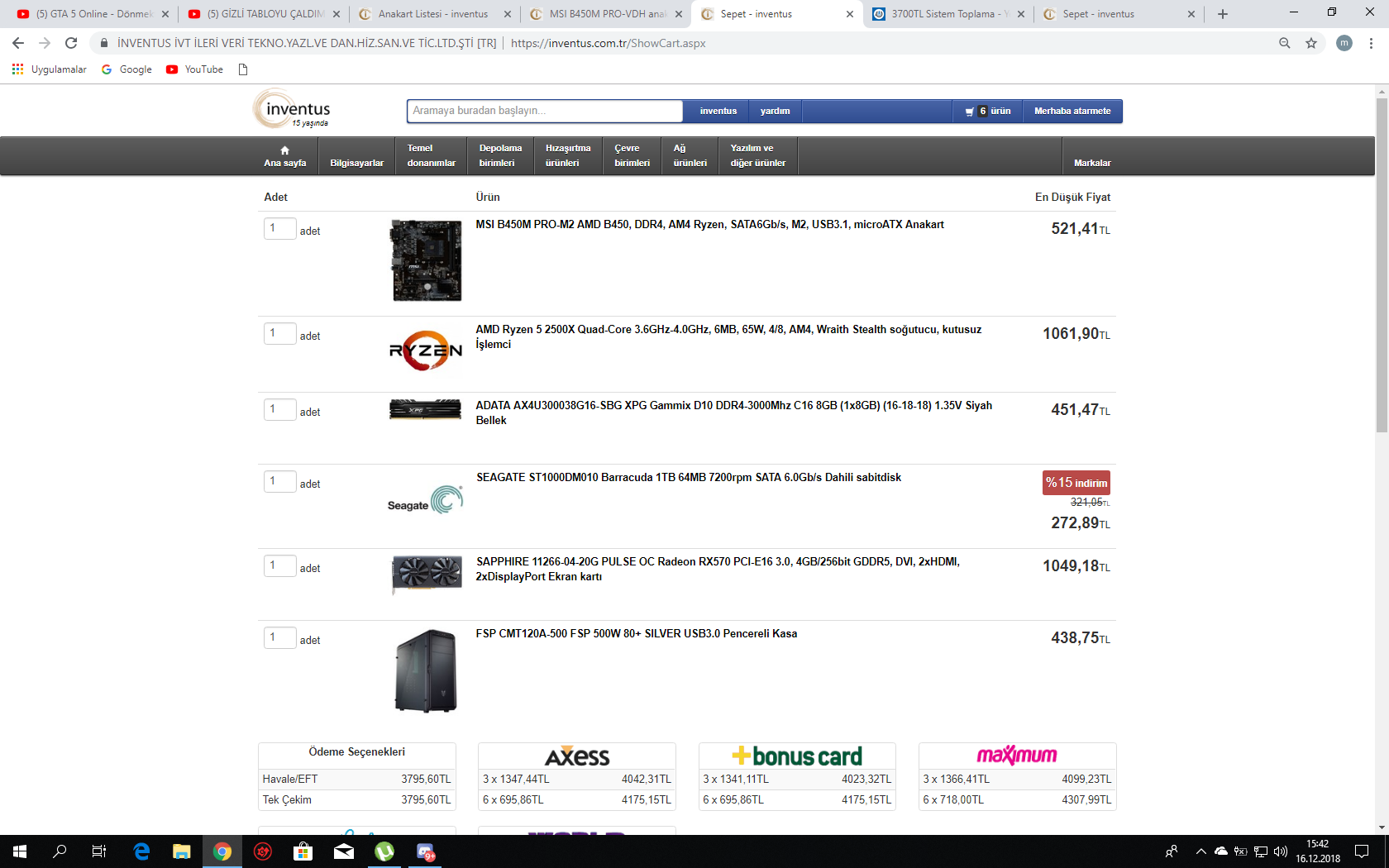The width and height of the screenshot is (1389, 868).
Task: Open the MSI B450M PRO-M2 motherboard link
Action: [x=709, y=225]
